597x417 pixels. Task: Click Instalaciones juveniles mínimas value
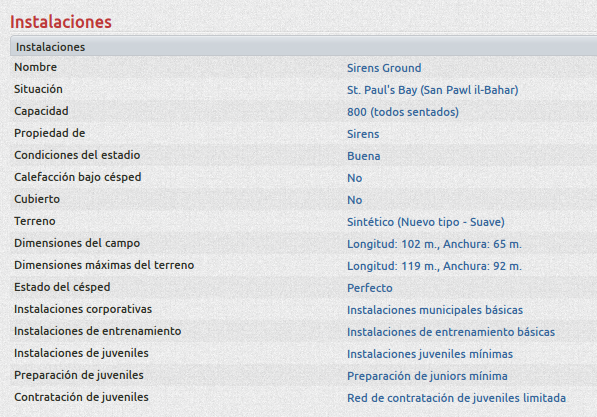(430, 354)
